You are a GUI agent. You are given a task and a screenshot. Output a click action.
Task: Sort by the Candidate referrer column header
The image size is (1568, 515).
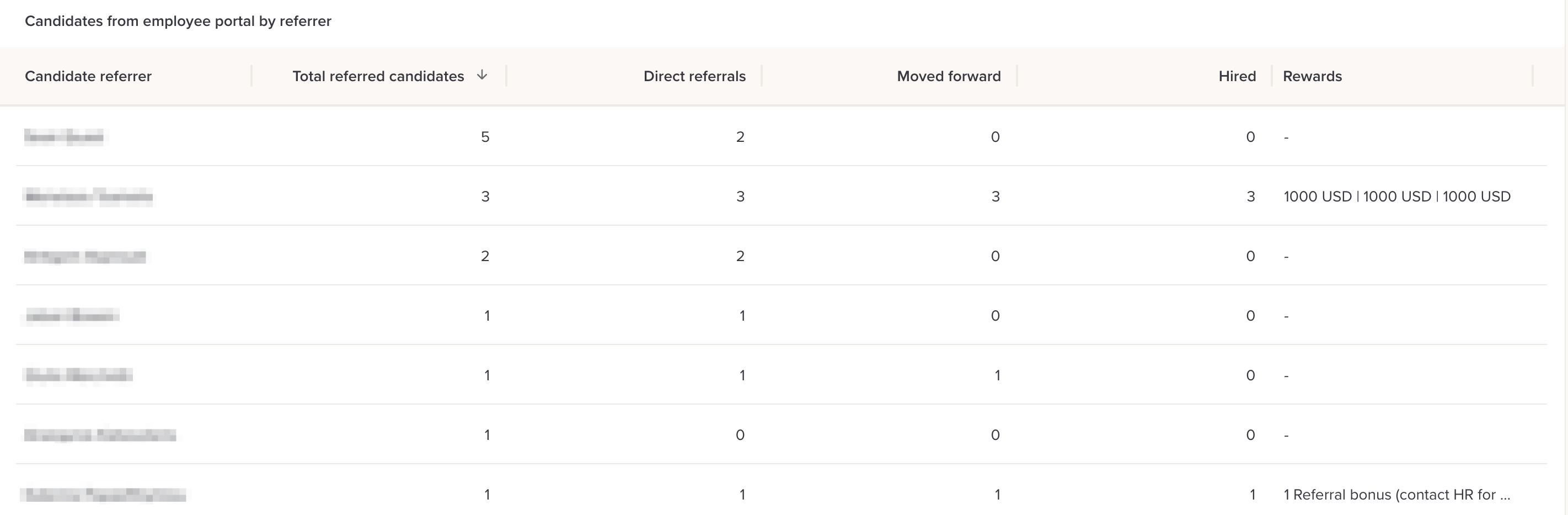88,76
